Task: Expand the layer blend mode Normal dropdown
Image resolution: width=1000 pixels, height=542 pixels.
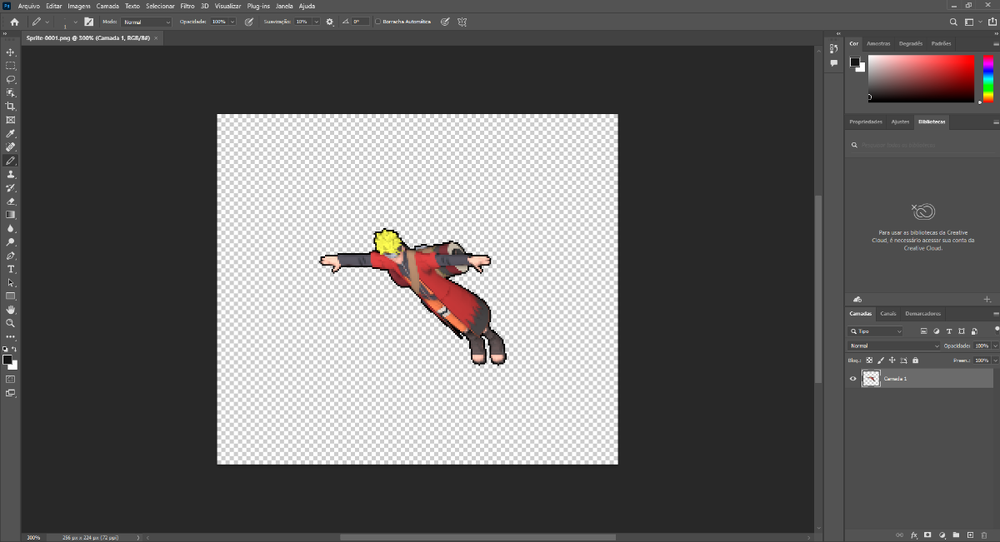Action: click(894, 346)
